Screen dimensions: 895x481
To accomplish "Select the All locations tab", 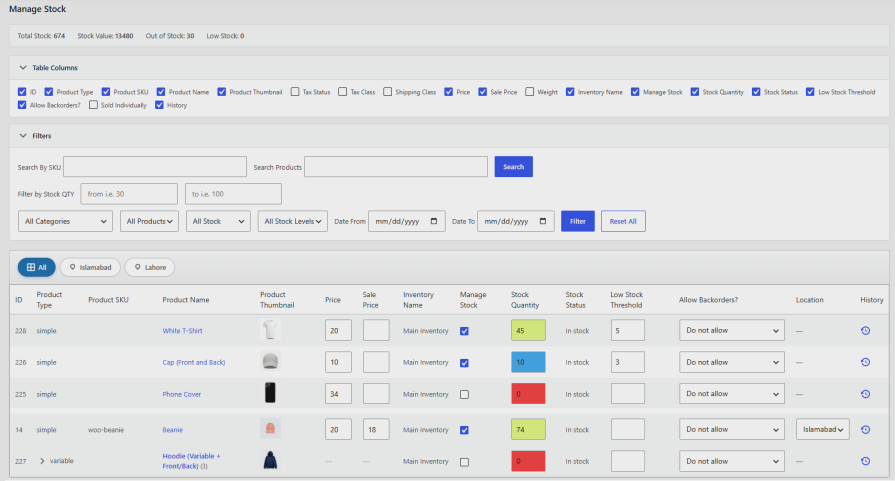I will tap(37, 267).
